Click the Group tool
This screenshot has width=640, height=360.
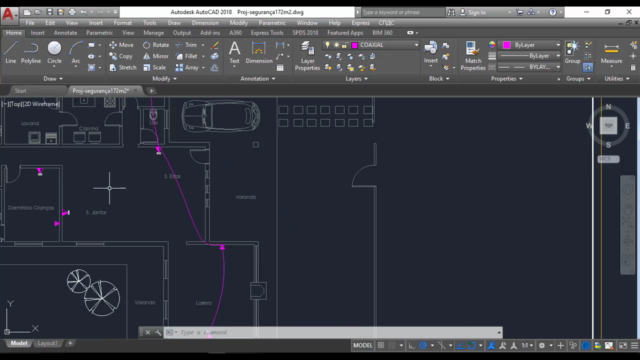pos(572,52)
